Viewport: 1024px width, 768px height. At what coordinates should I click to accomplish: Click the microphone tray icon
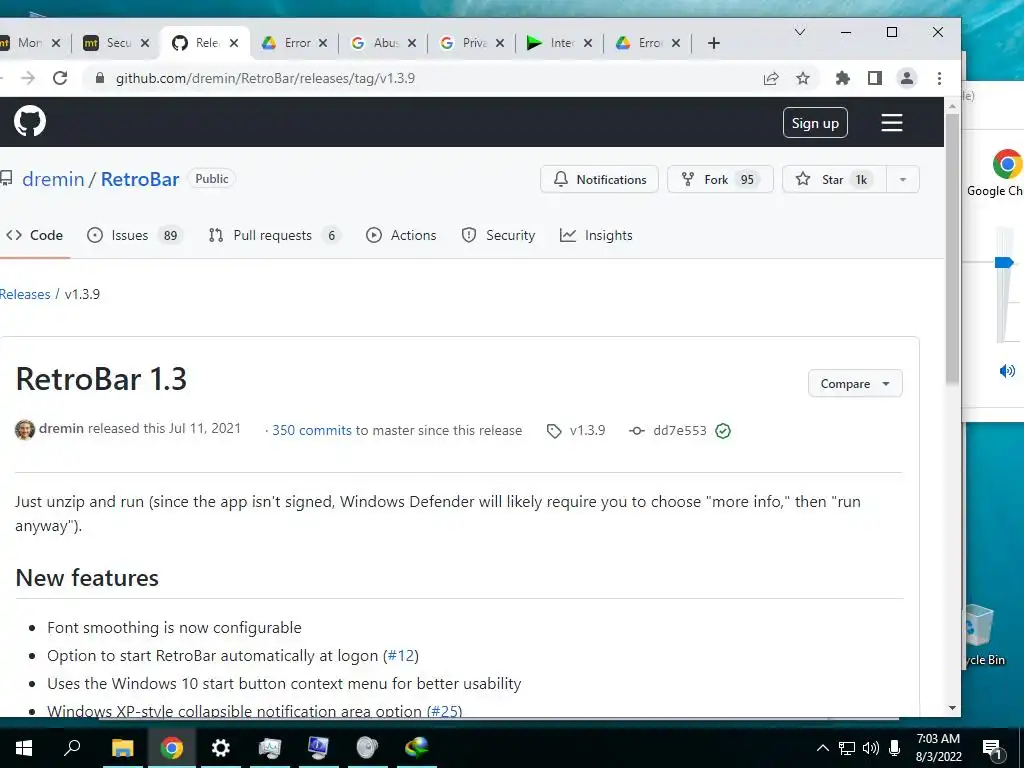895,748
